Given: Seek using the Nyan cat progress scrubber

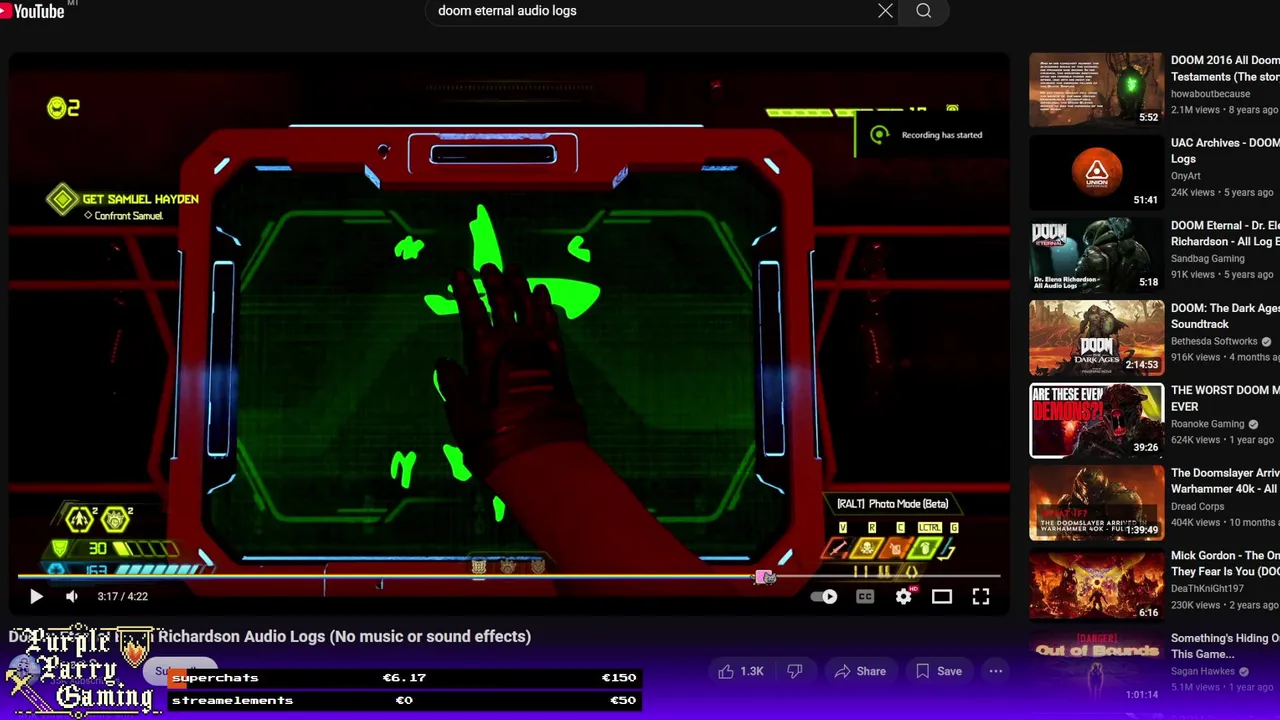Looking at the screenshot, I should pyautogui.click(x=765, y=578).
